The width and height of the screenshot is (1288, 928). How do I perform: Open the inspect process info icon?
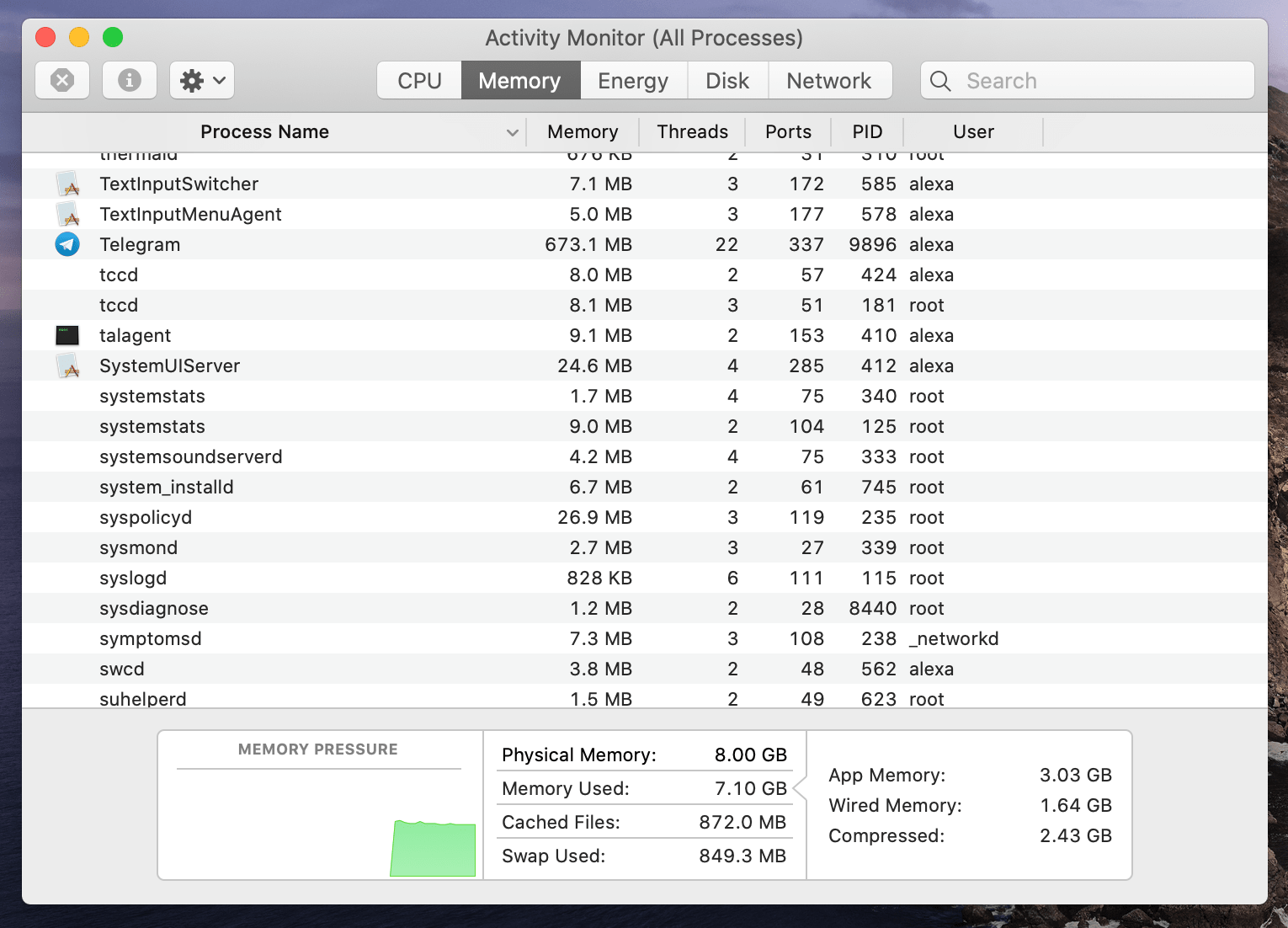[129, 80]
